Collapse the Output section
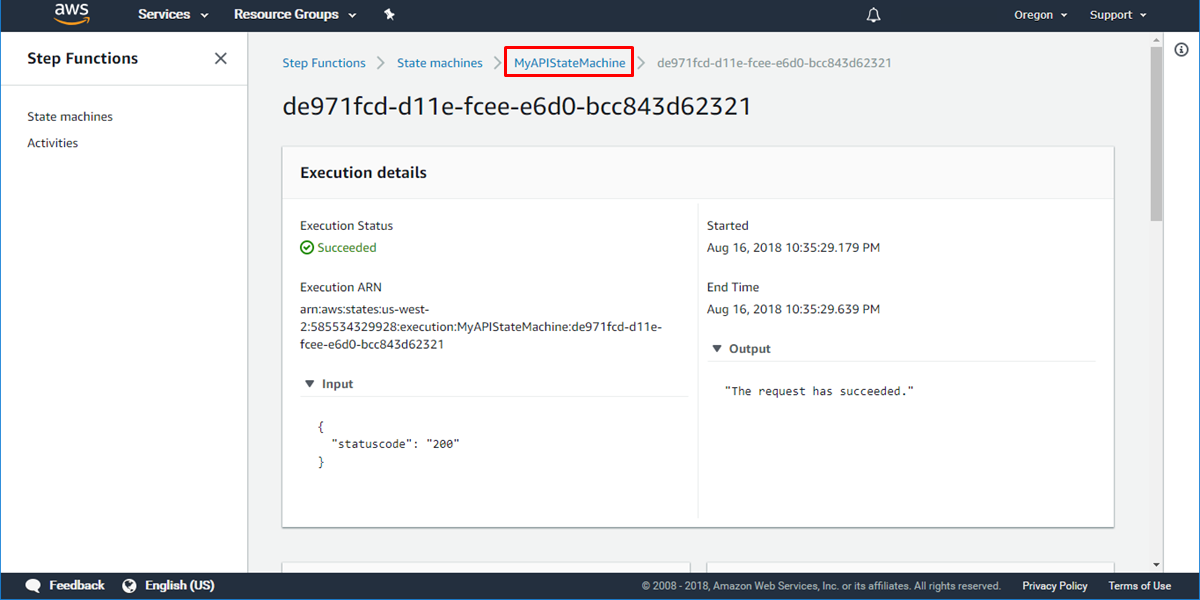 point(716,349)
